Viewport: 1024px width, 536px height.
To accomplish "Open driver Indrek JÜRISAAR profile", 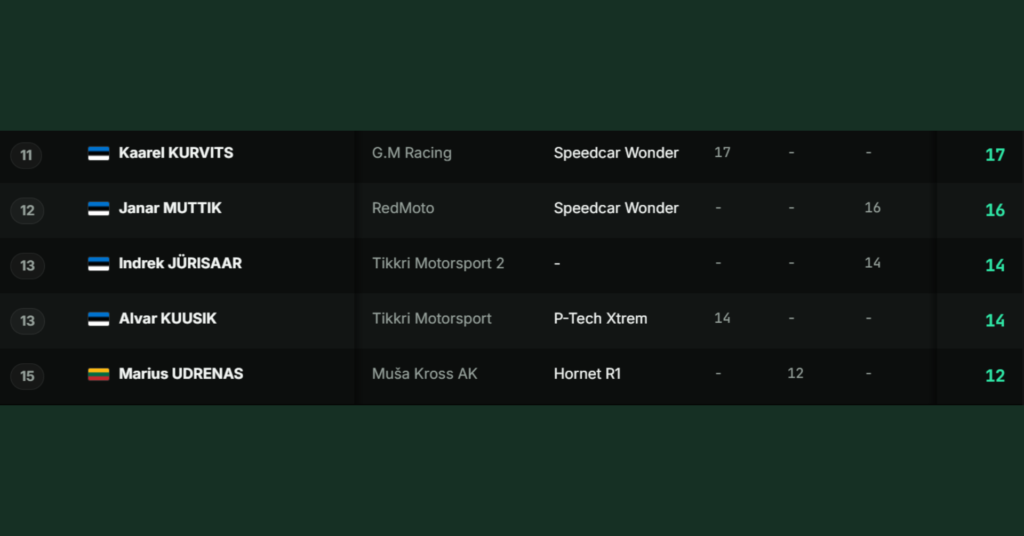I will (x=180, y=263).
